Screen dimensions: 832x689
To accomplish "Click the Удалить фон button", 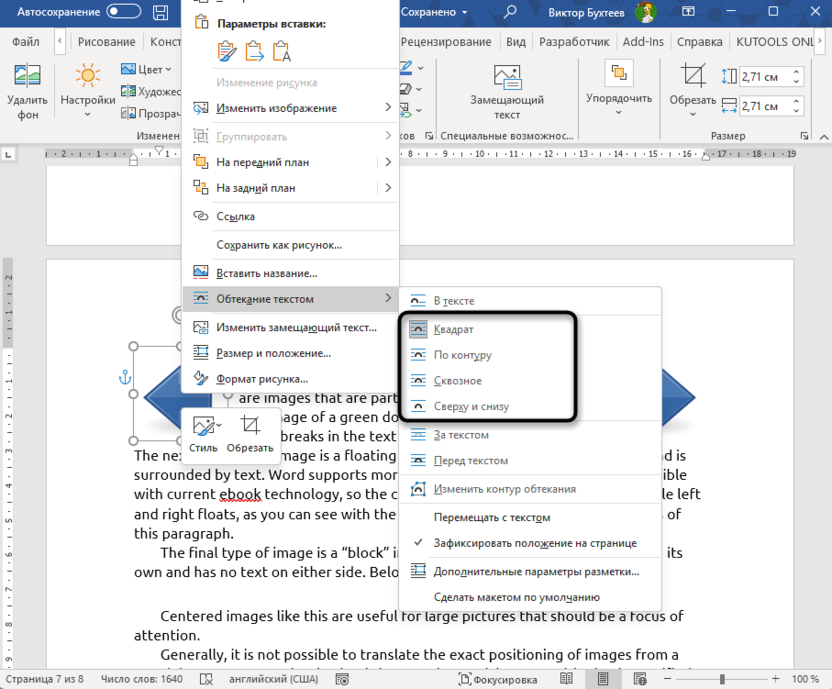I will (x=27, y=91).
